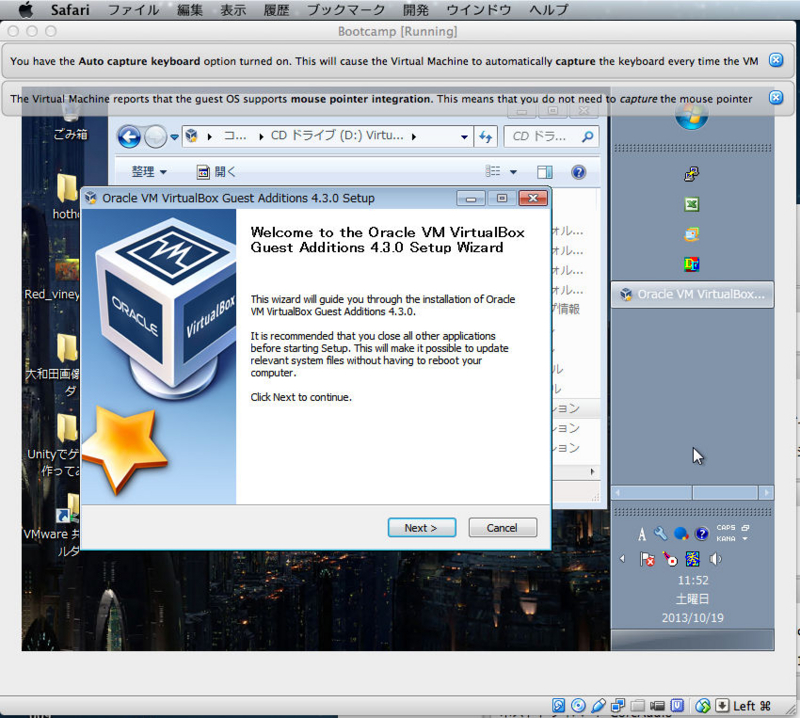Click the volume speaker tray icon

pos(715,559)
